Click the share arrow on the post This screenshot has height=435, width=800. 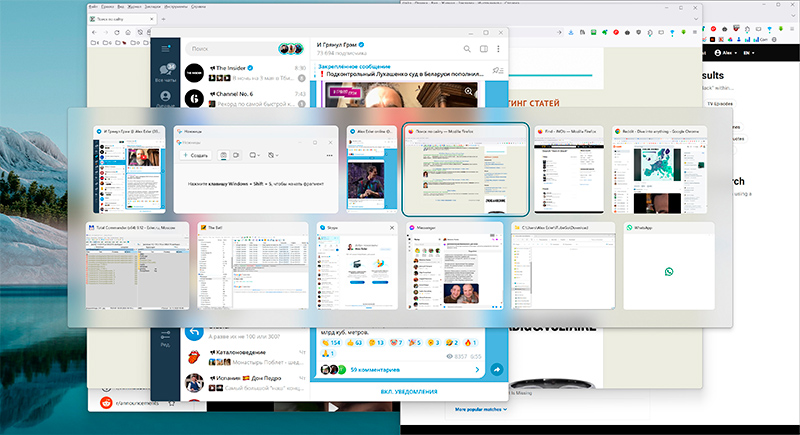point(497,370)
